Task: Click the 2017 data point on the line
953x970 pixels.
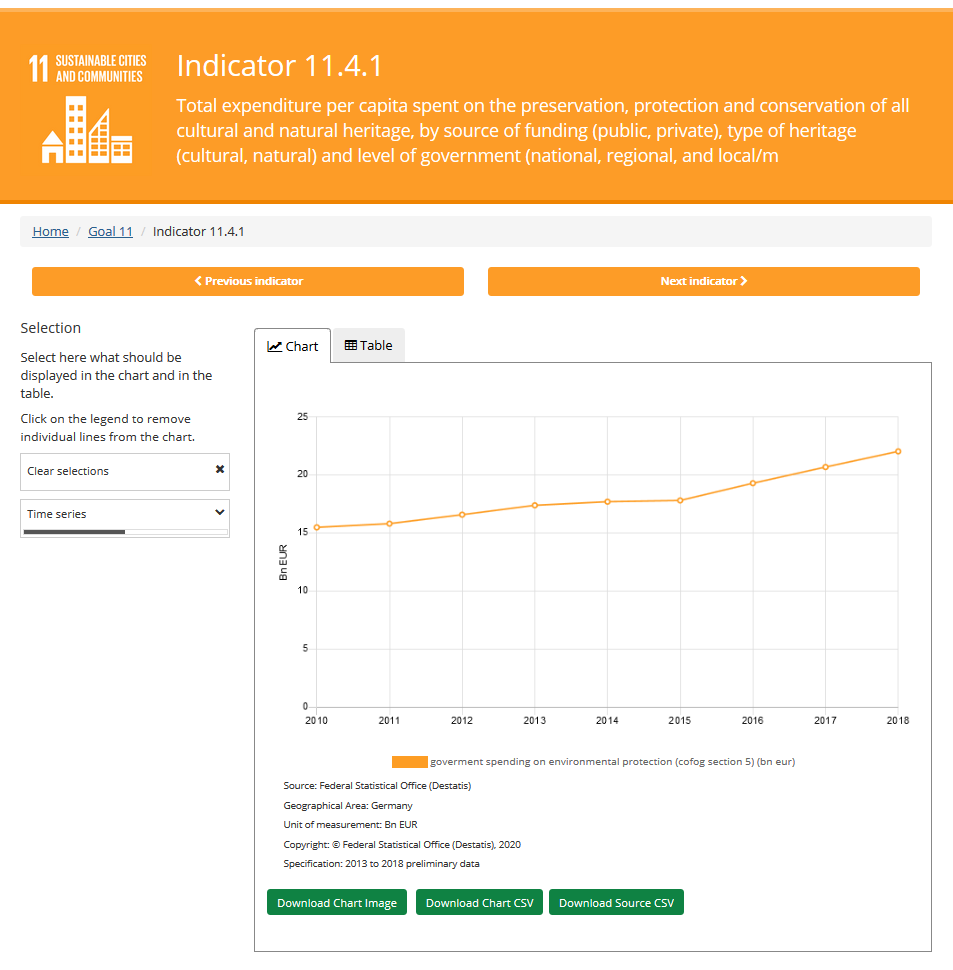Action: [x=826, y=467]
